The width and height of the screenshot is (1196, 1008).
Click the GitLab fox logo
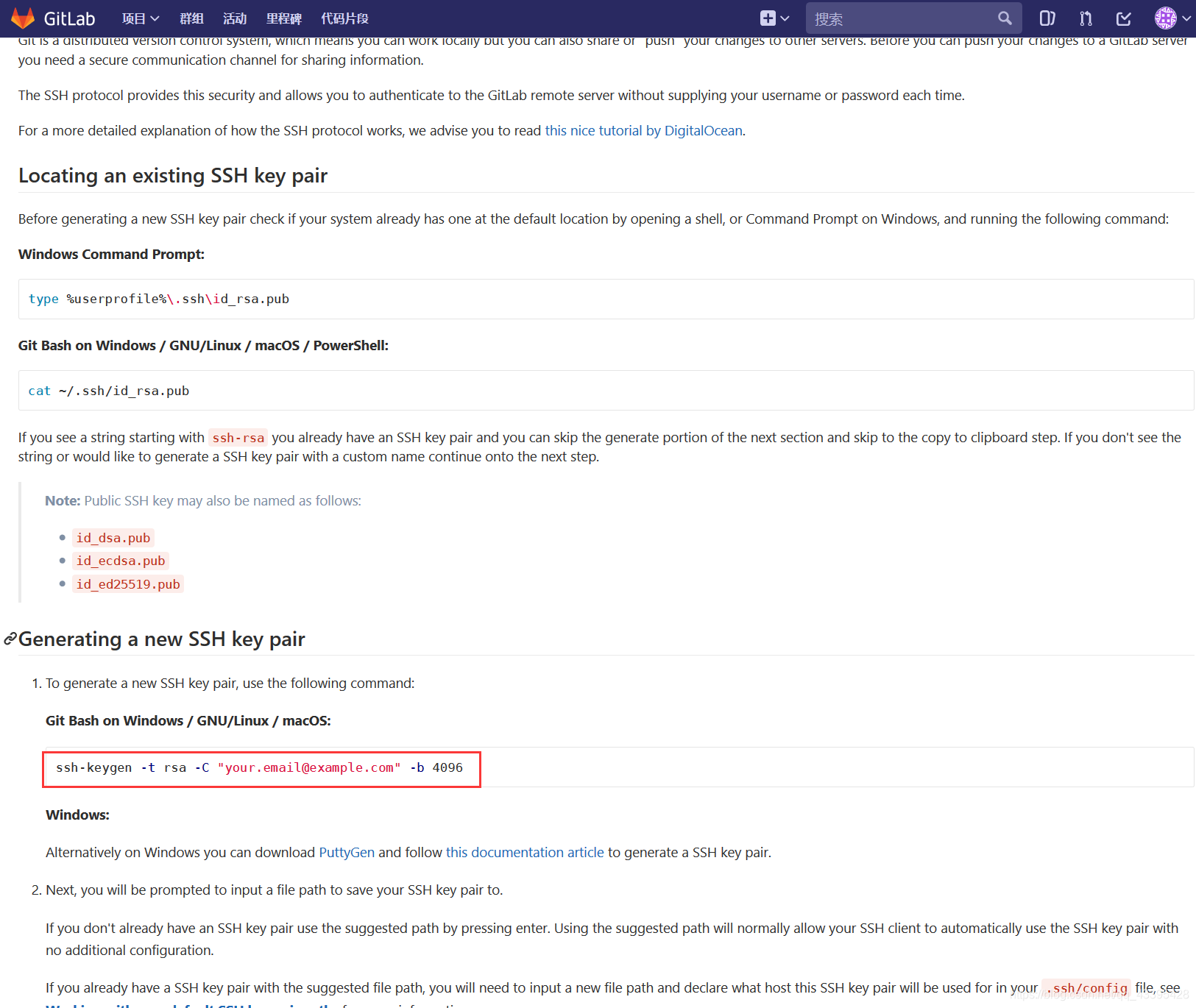[23, 18]
